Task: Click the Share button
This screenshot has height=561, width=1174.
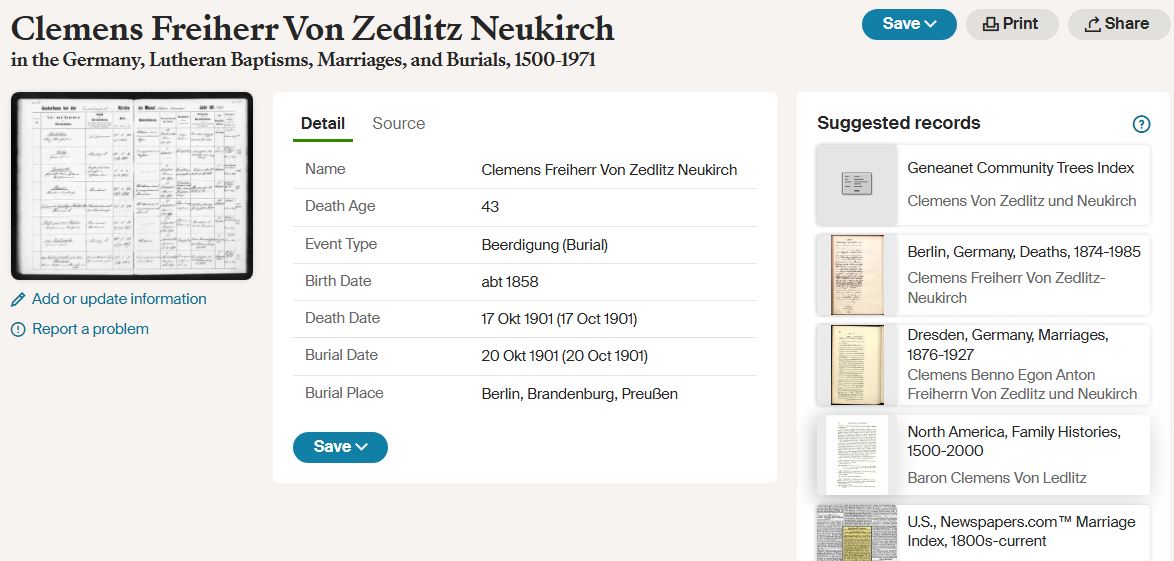Action: (x=1117, y=24)
